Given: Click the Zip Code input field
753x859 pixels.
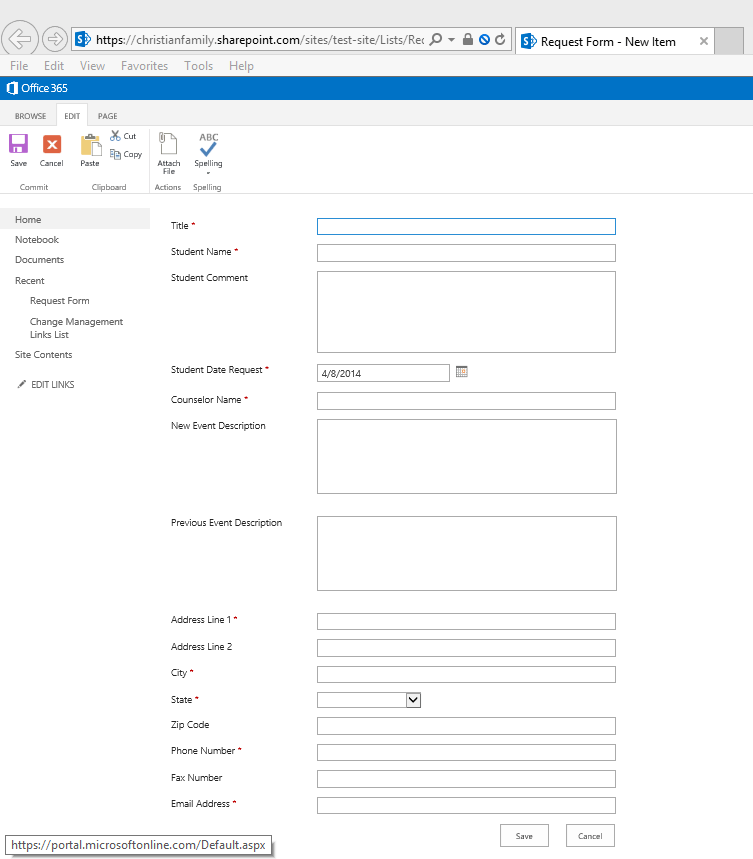Looking at the screenshot, I should coord(466,726).
